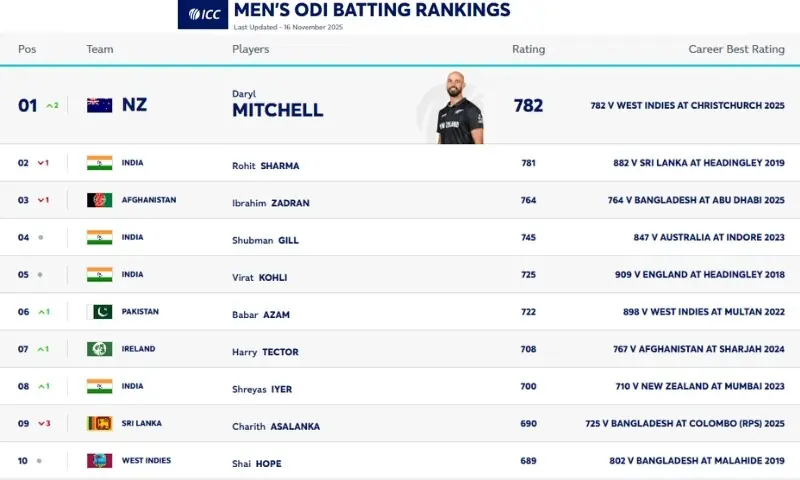The height and width of the screenshot is (480, 800).
Task: Click India flag beside Rohit Sharma
Action: click(x=99, y=163)
